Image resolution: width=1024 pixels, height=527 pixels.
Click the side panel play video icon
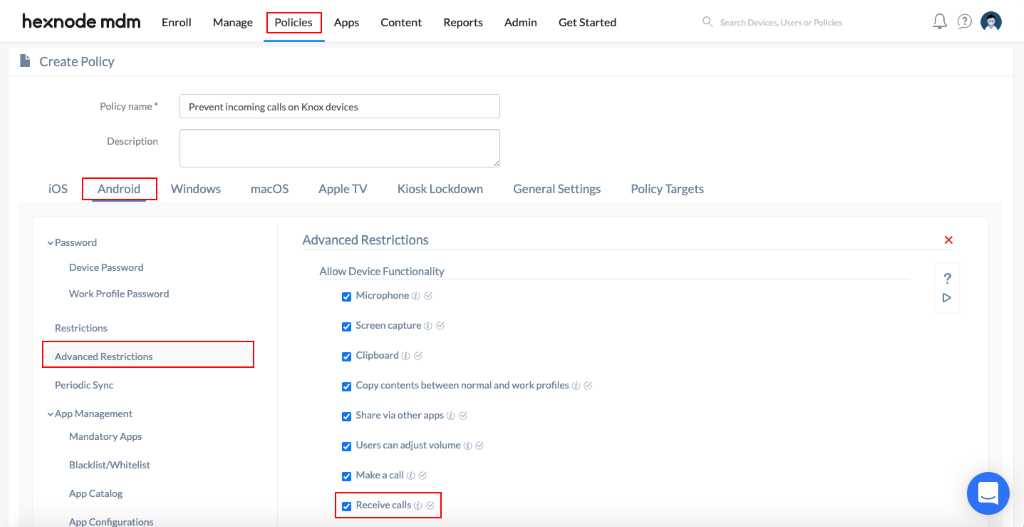[947, 298]
